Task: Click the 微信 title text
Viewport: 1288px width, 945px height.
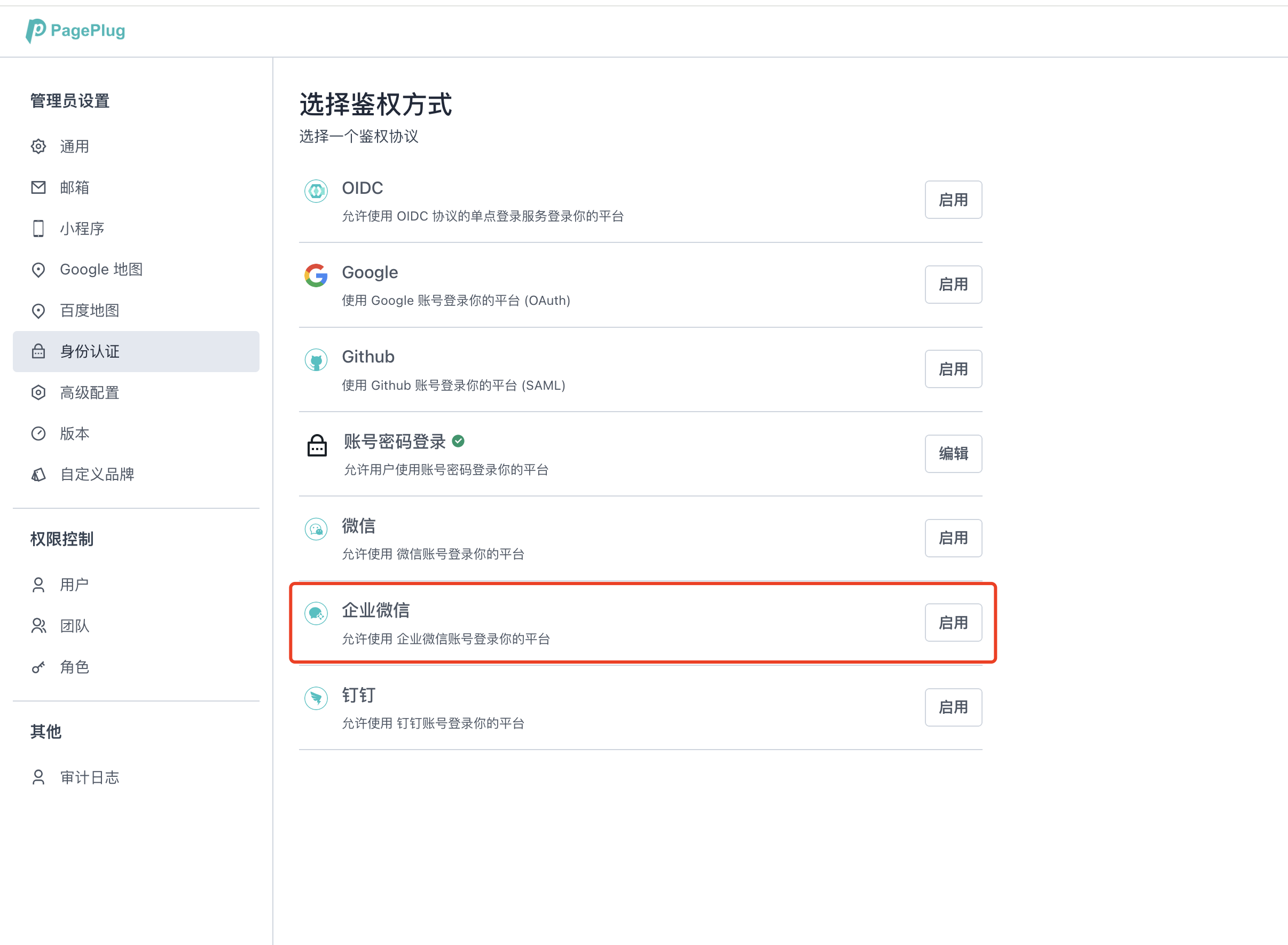Action: tap(359, 526)
